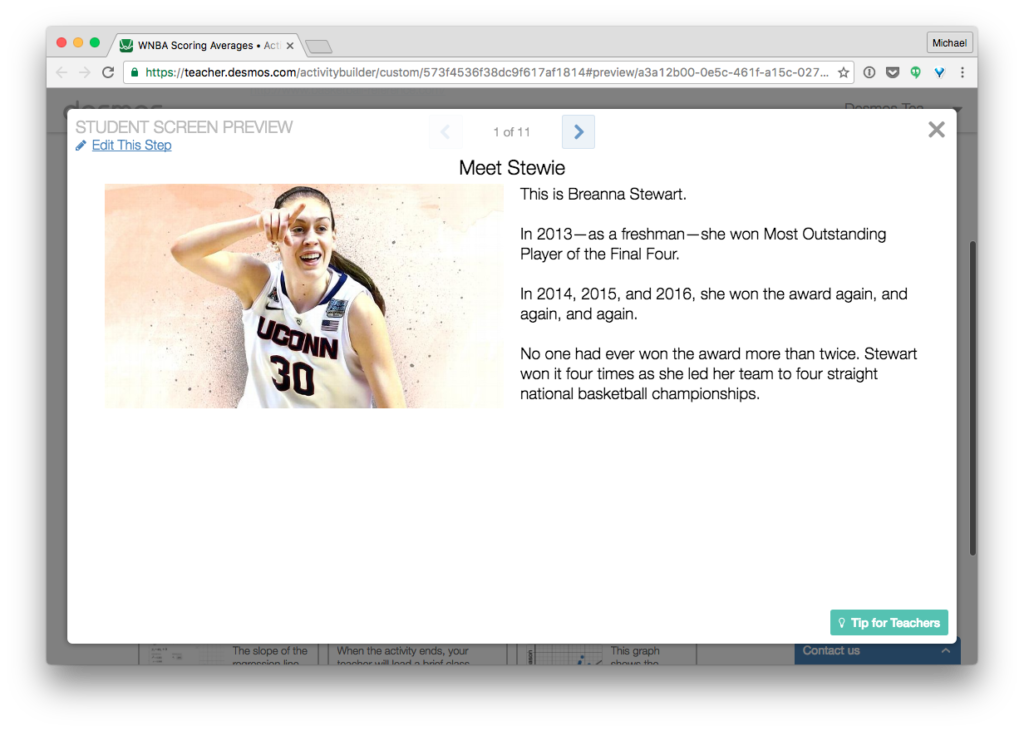Open a new browser tab
The width and height of the screenshot is (1024, 731).
318,47
